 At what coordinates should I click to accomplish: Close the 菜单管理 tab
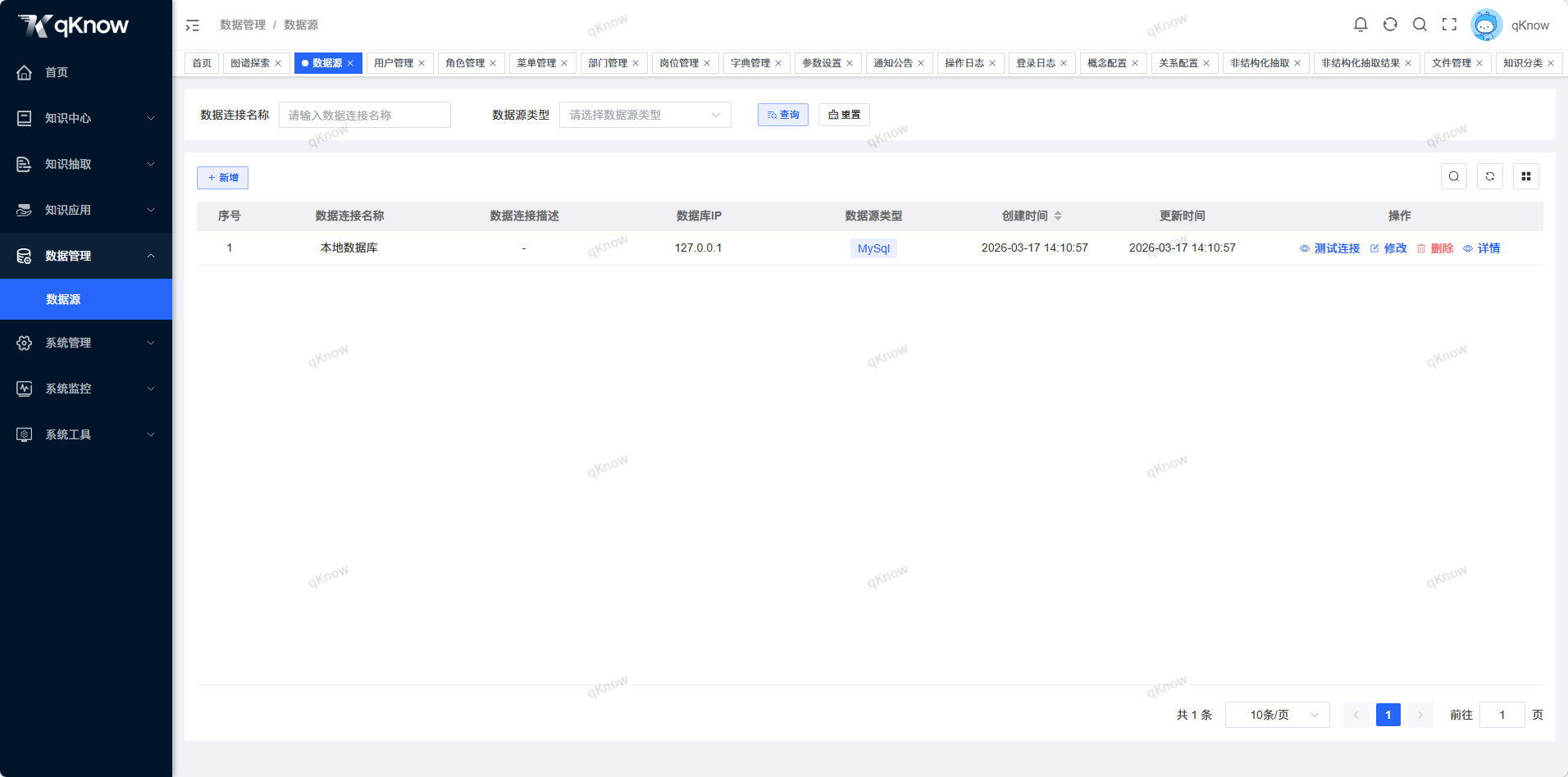point(564,63)
